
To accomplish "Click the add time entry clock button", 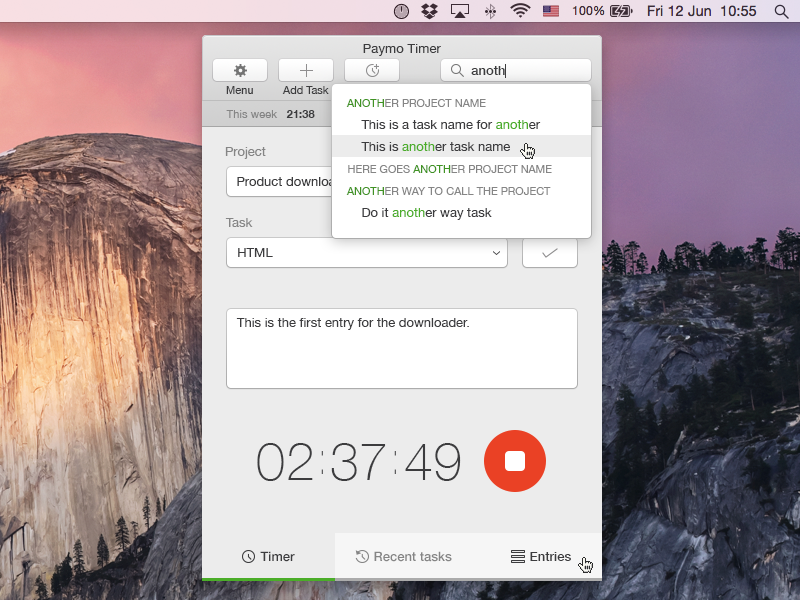I will point(372,70).
